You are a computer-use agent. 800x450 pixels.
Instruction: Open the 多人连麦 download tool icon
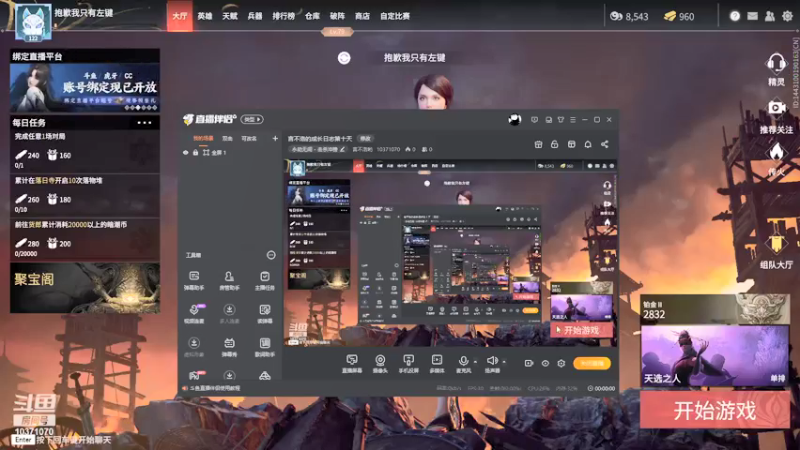229,314
